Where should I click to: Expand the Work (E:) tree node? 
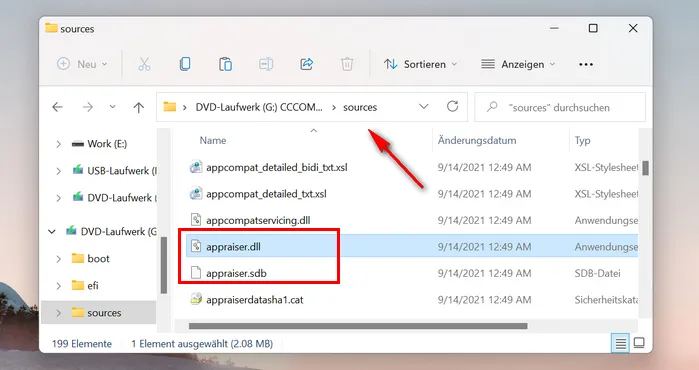click(58, 144)
